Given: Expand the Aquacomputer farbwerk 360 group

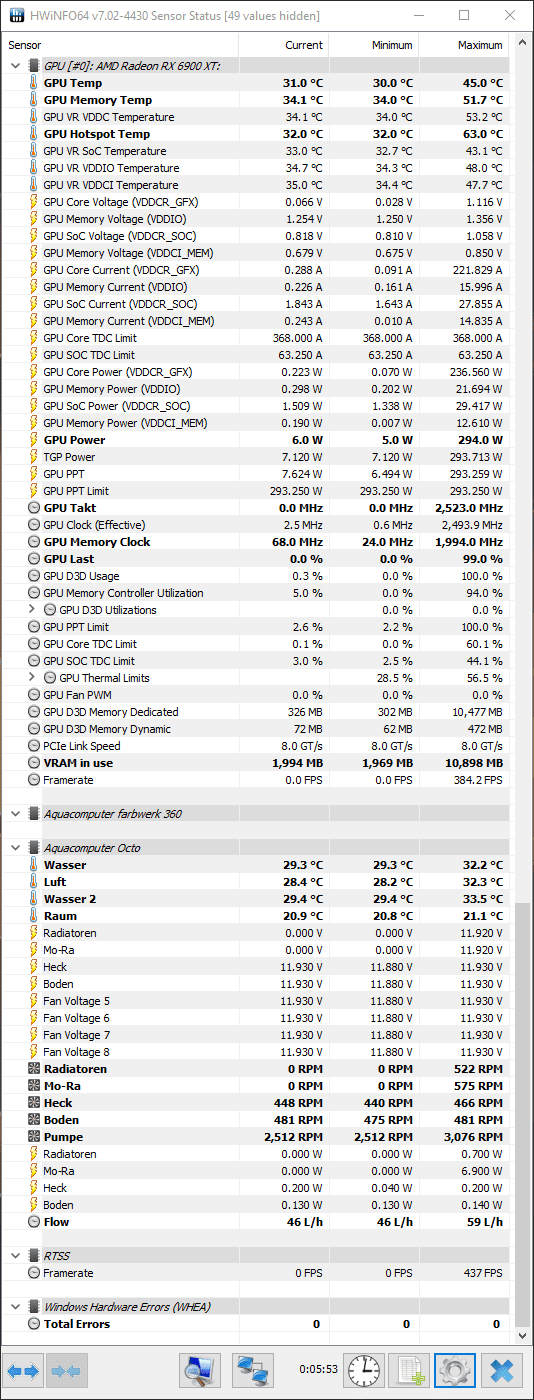Looking at the screenshot, I should click(x=15, y=814).
